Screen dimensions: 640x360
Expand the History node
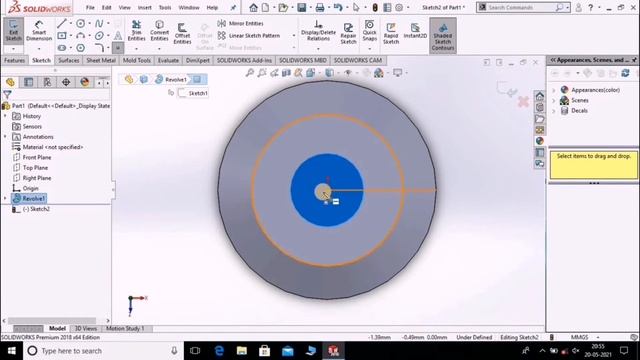coord(5,116)
